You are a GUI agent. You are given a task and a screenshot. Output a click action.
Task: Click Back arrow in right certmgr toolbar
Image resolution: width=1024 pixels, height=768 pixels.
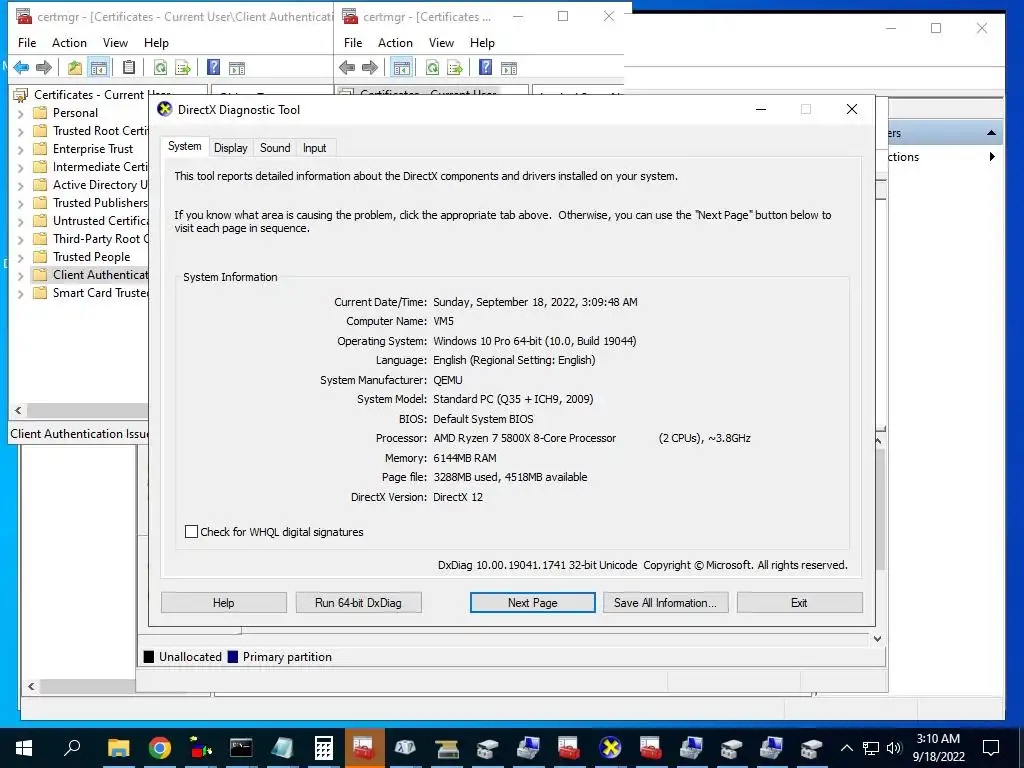tap(347, 67)
